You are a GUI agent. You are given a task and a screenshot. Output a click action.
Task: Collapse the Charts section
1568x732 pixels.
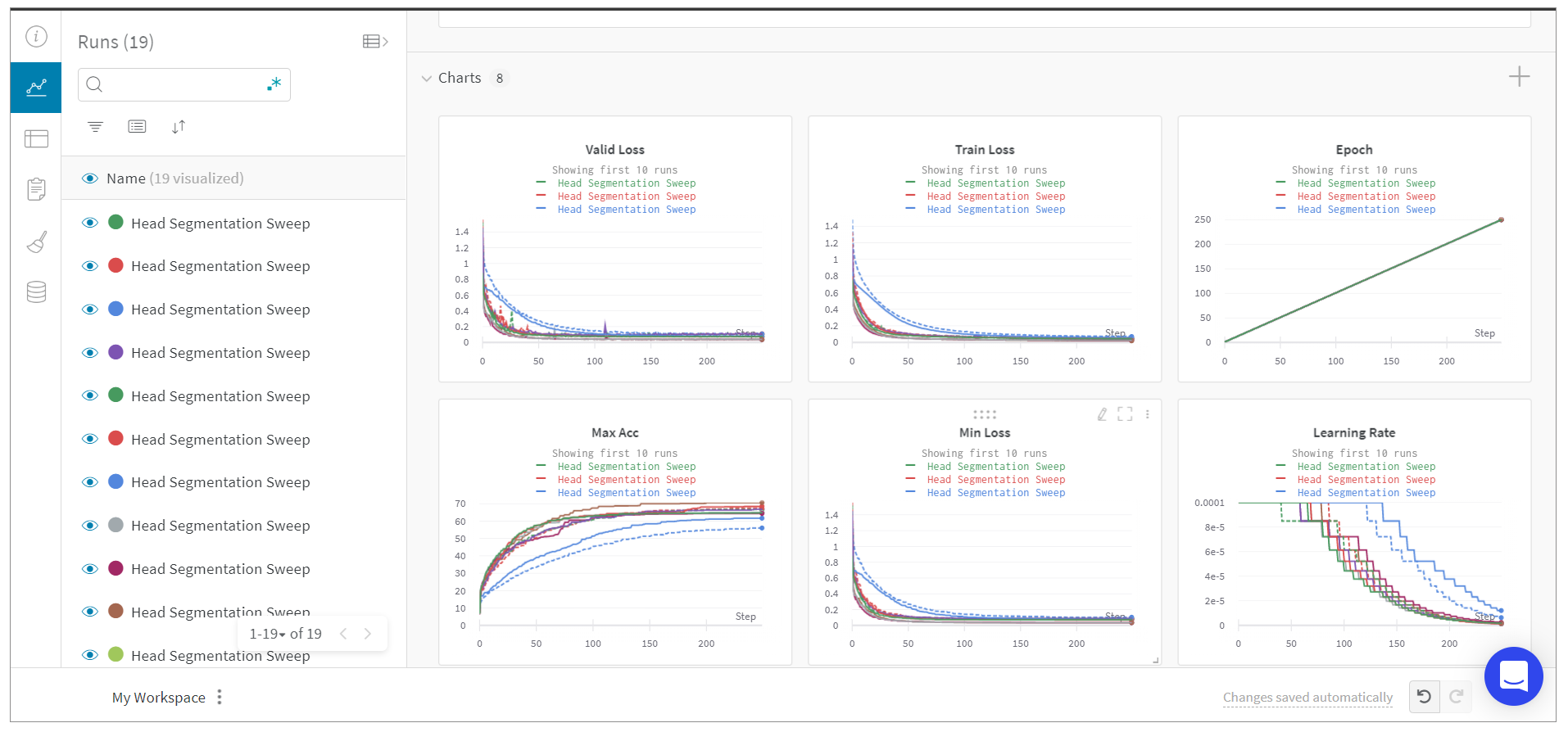click(427, 79)
